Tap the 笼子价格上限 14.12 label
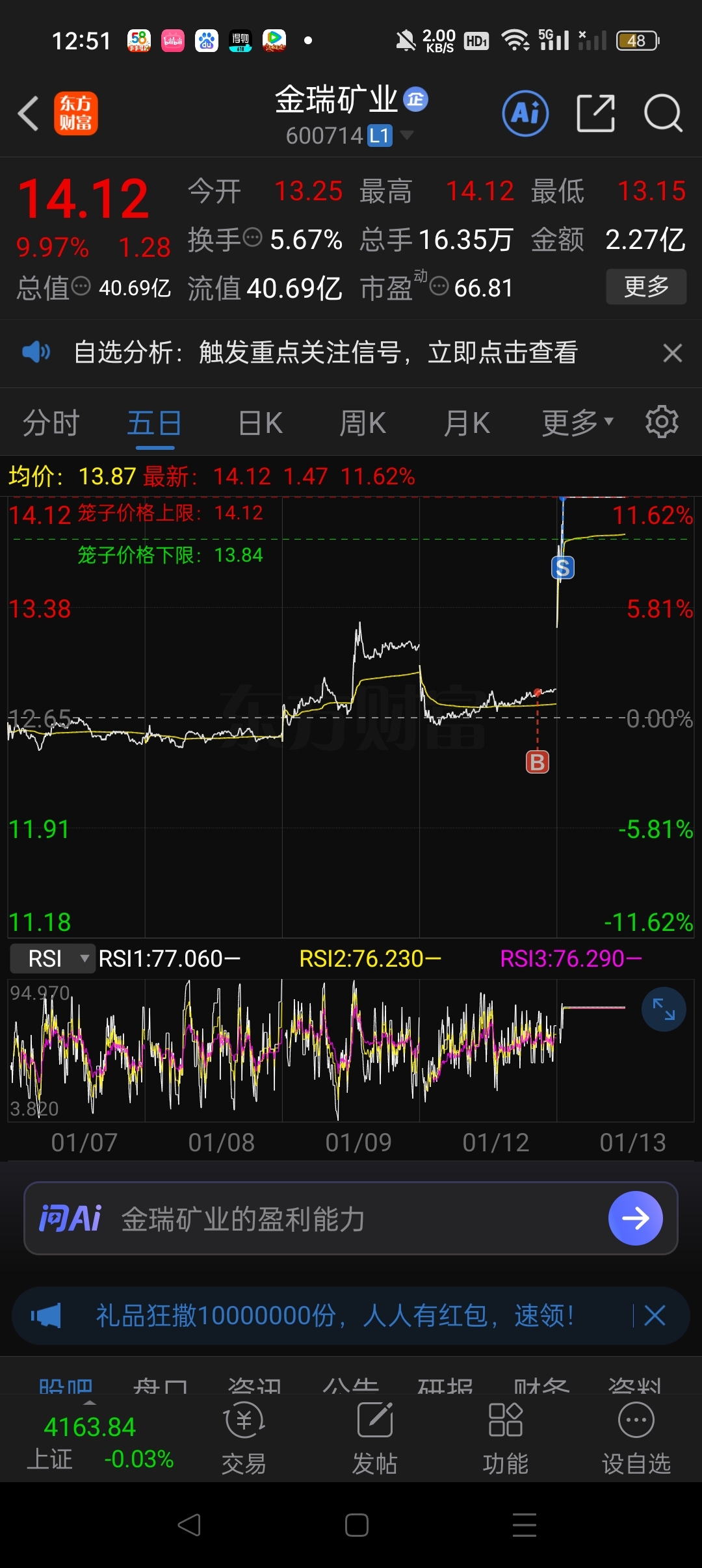Screen dimensions: 702x1568 [171, 513]
